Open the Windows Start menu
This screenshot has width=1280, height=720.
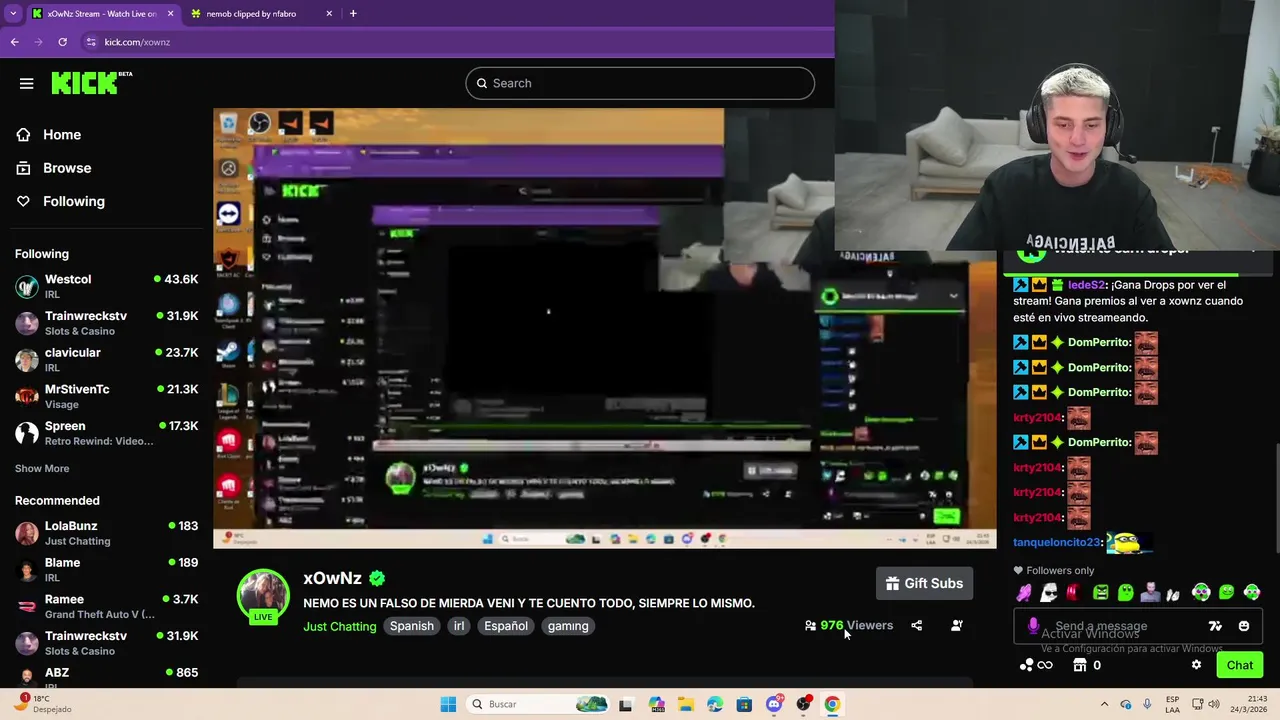click(x=448, y=704)
